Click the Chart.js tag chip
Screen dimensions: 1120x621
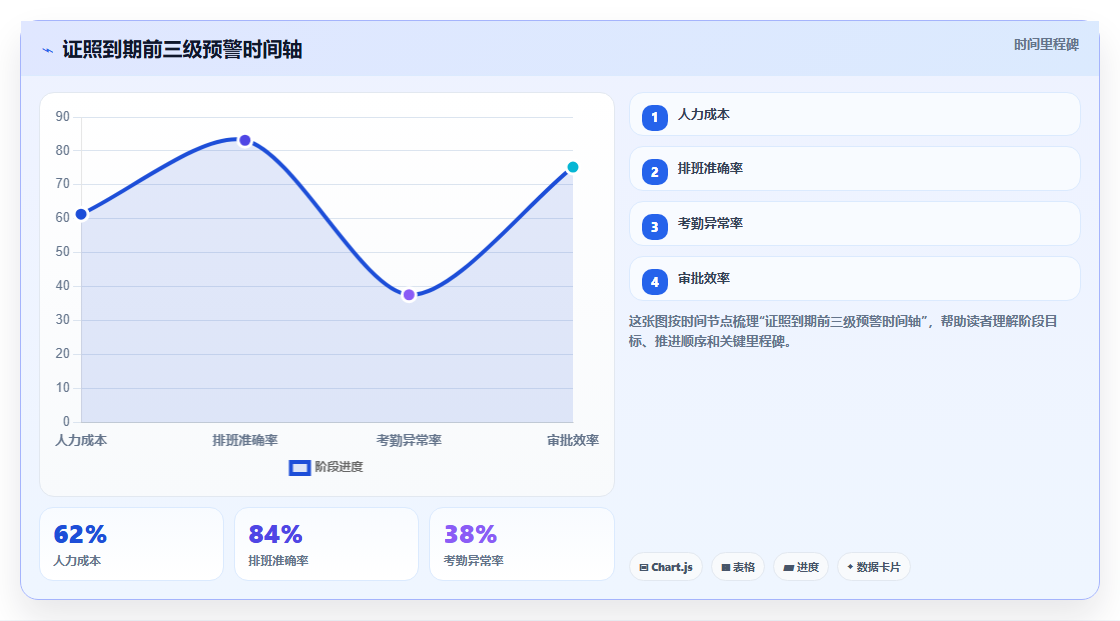click(x=666, y=567)
